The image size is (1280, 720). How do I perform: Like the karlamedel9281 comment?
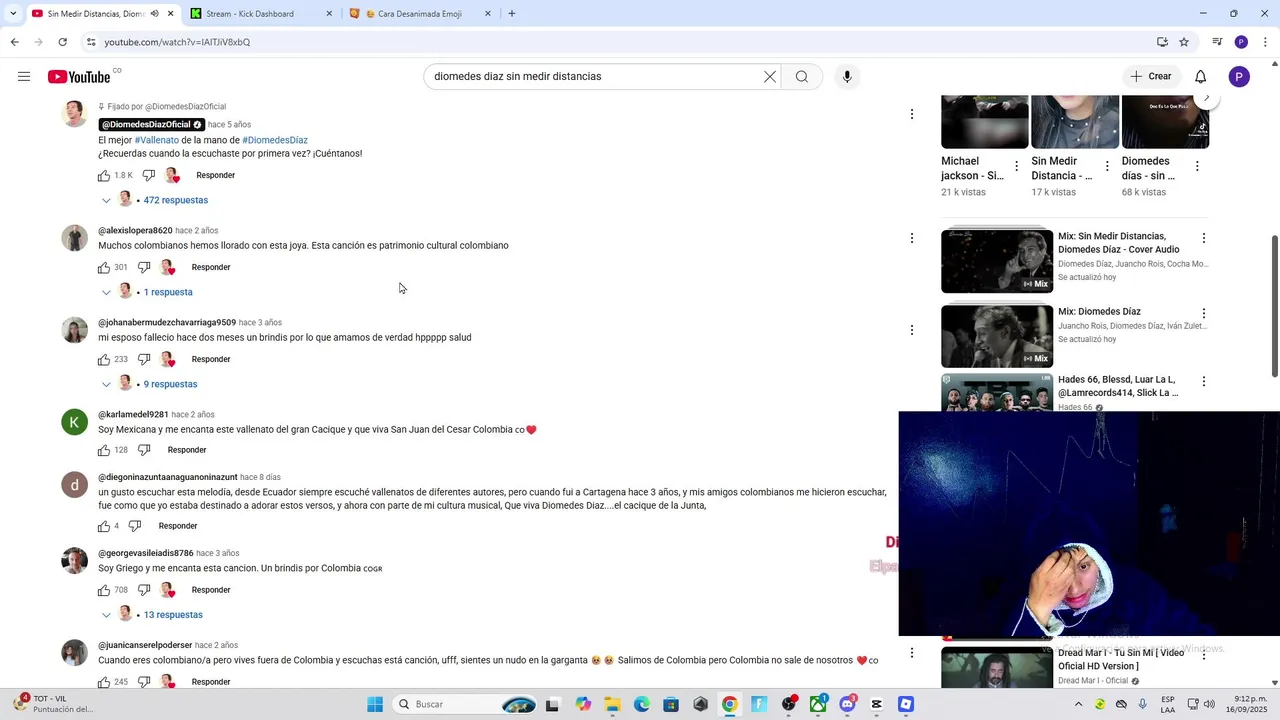104,450
